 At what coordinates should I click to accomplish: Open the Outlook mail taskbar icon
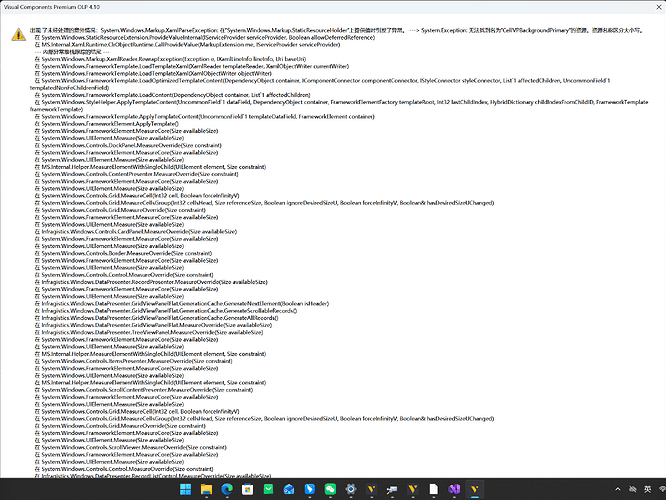pos(289,489)
